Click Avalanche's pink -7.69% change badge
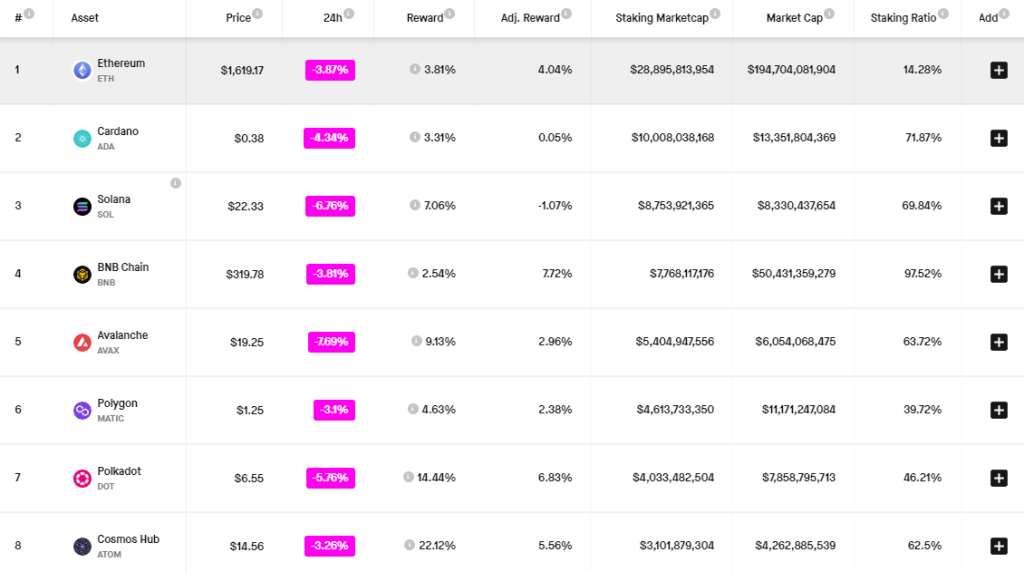This screenshot has height=572, width=1024. tap(331, 342)
